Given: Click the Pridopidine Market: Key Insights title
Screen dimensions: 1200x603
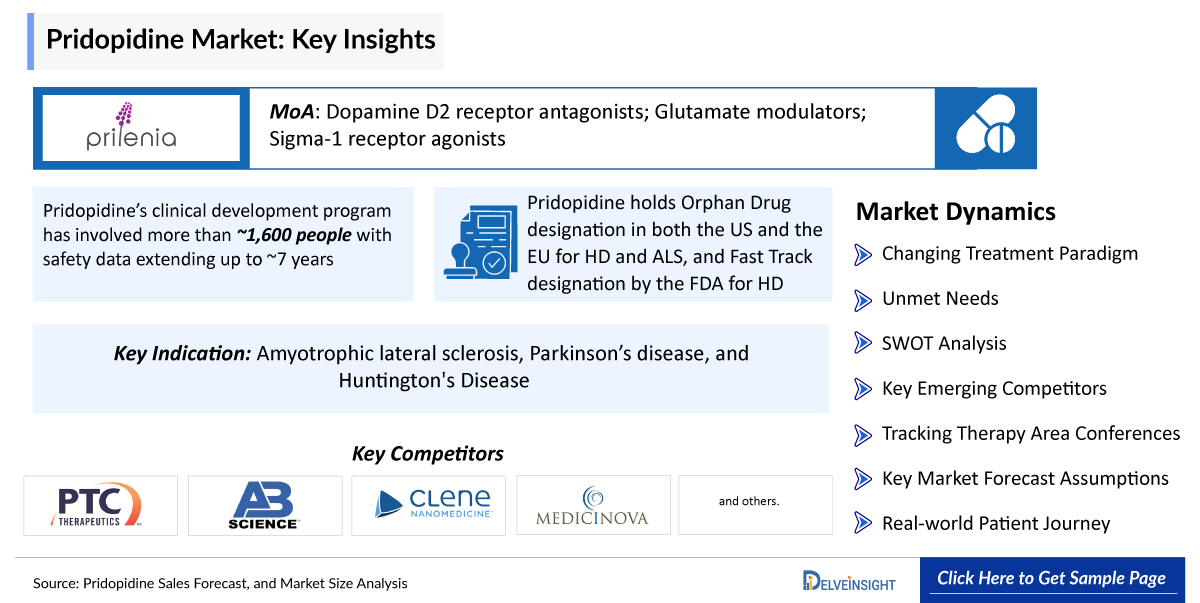Looking at the screenshot, I should point(241,40).
